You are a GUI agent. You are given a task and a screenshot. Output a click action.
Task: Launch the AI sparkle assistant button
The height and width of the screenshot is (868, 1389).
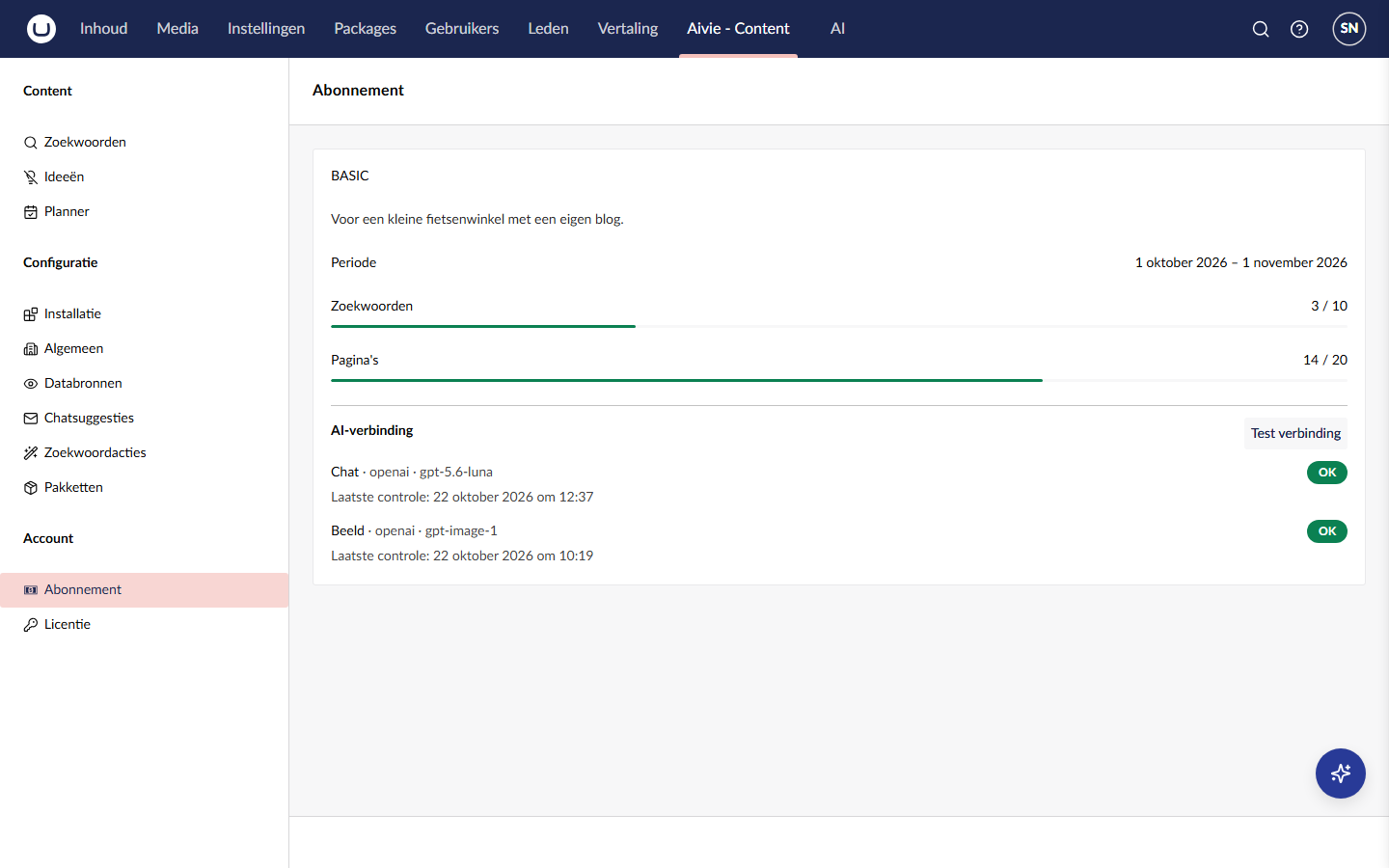(1341, 773)
